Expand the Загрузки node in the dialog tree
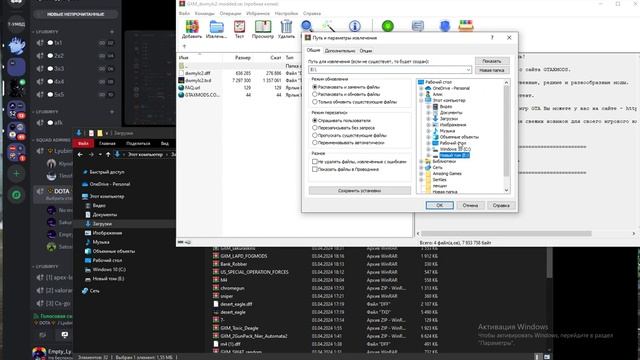This screenshot has height=360, width=640. [x=428, y=119]
